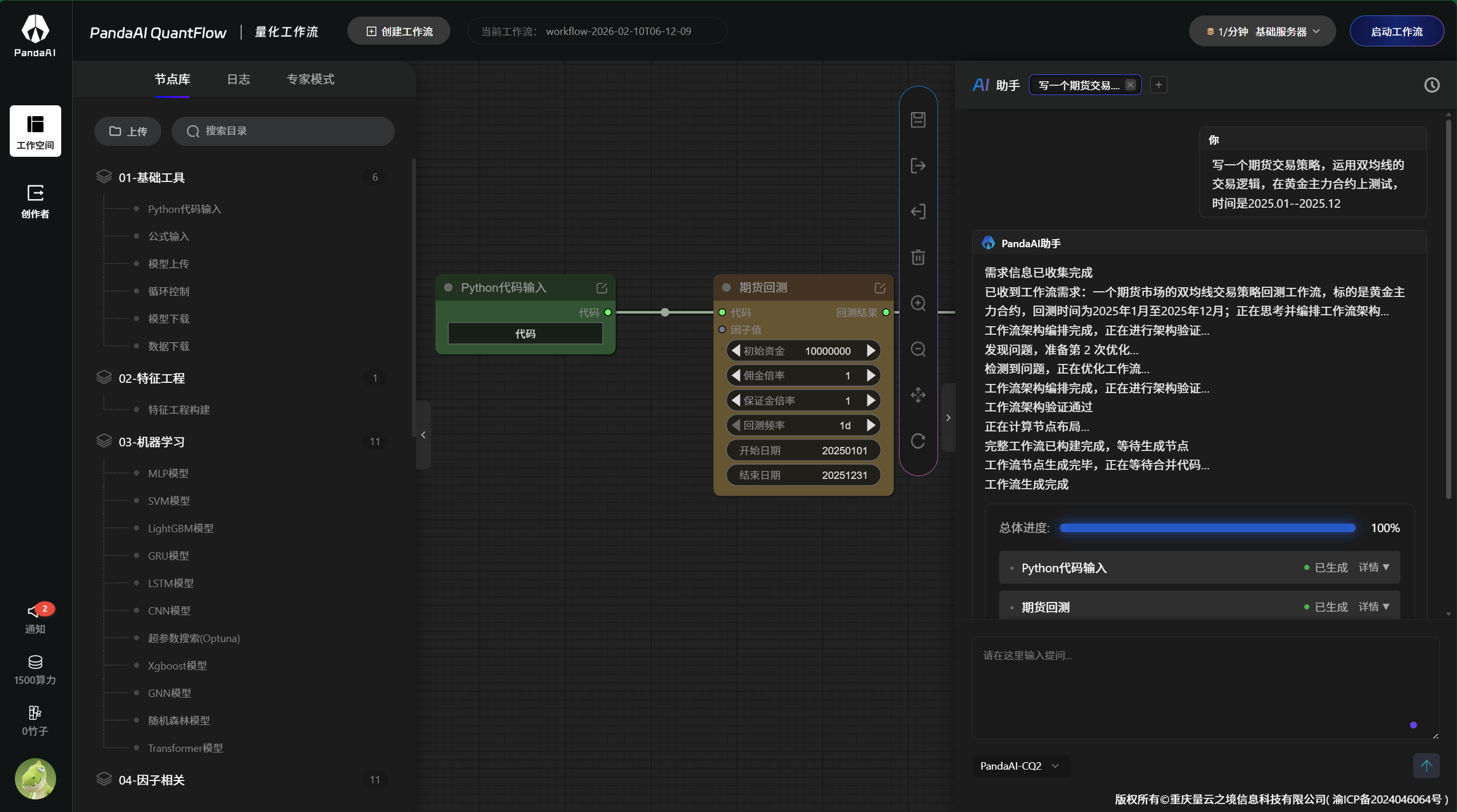
Task: Open the 创作者 creator sidebar icon
Action: [x=35, y=201]
